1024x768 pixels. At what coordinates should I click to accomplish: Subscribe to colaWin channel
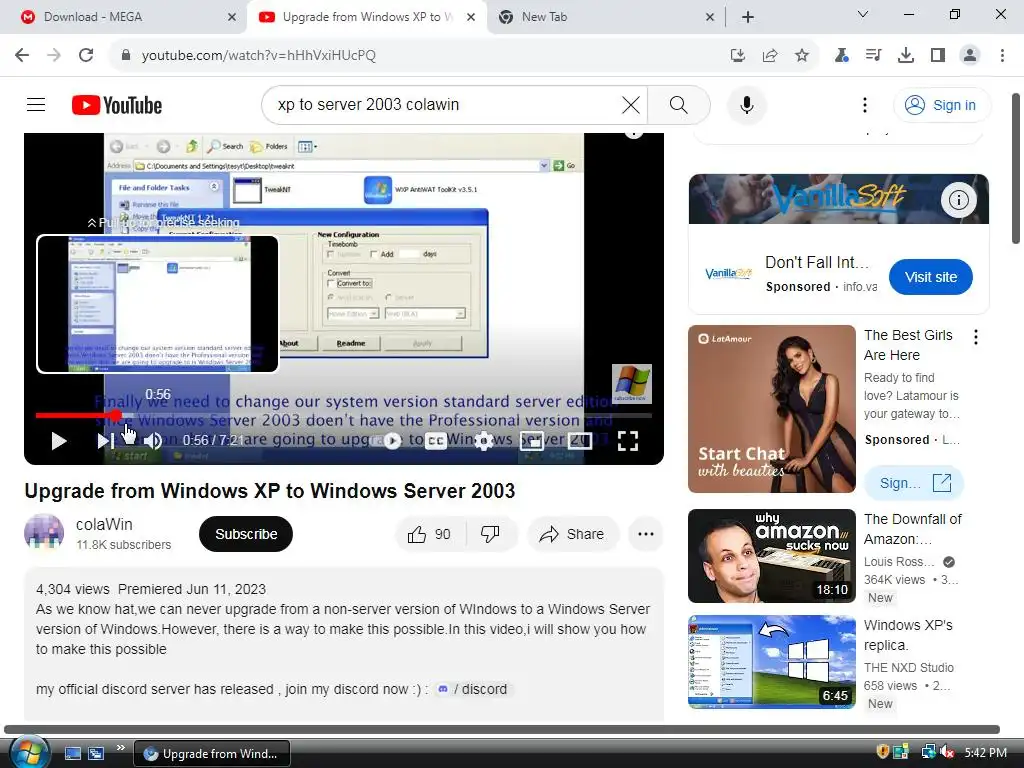(x=246, y=534)
